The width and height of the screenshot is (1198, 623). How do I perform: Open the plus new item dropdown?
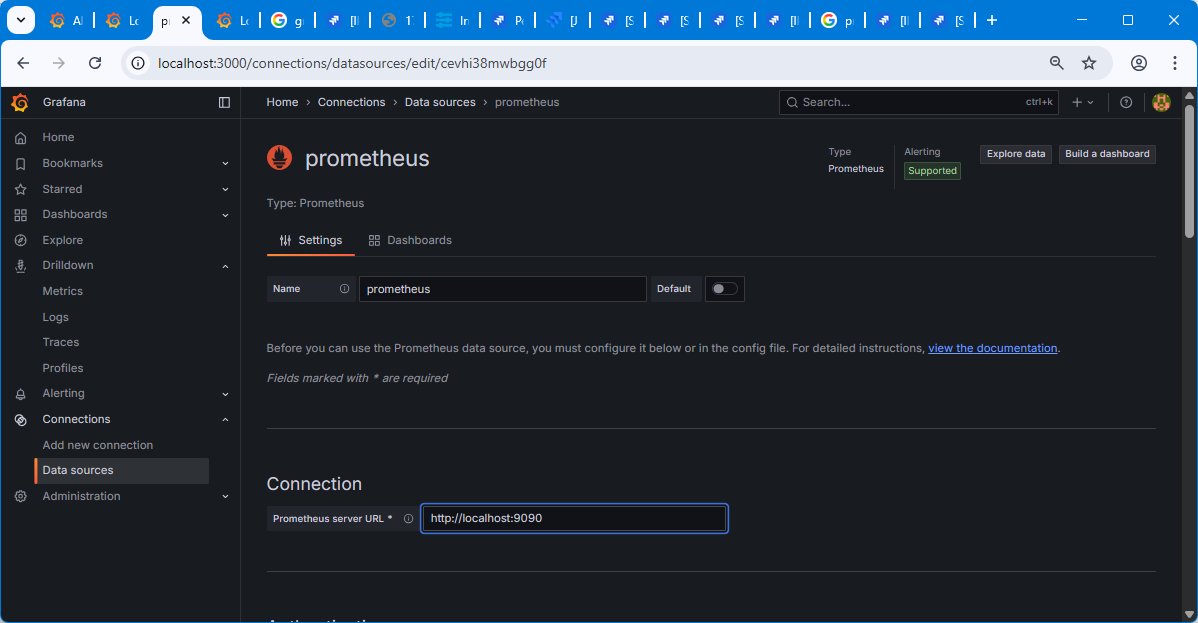click(1083, 102)
